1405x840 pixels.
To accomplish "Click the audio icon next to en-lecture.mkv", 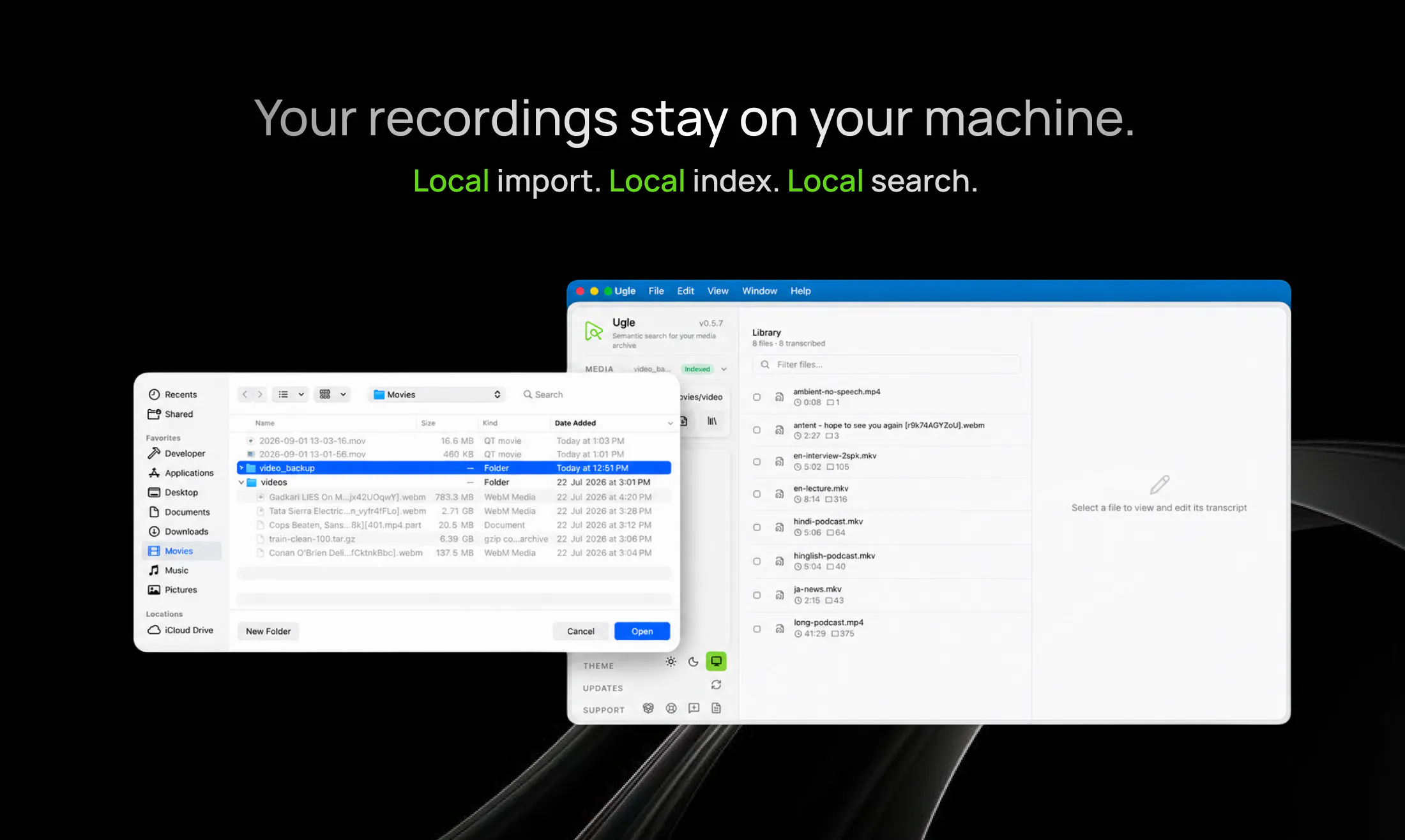I will click(779, 493).
